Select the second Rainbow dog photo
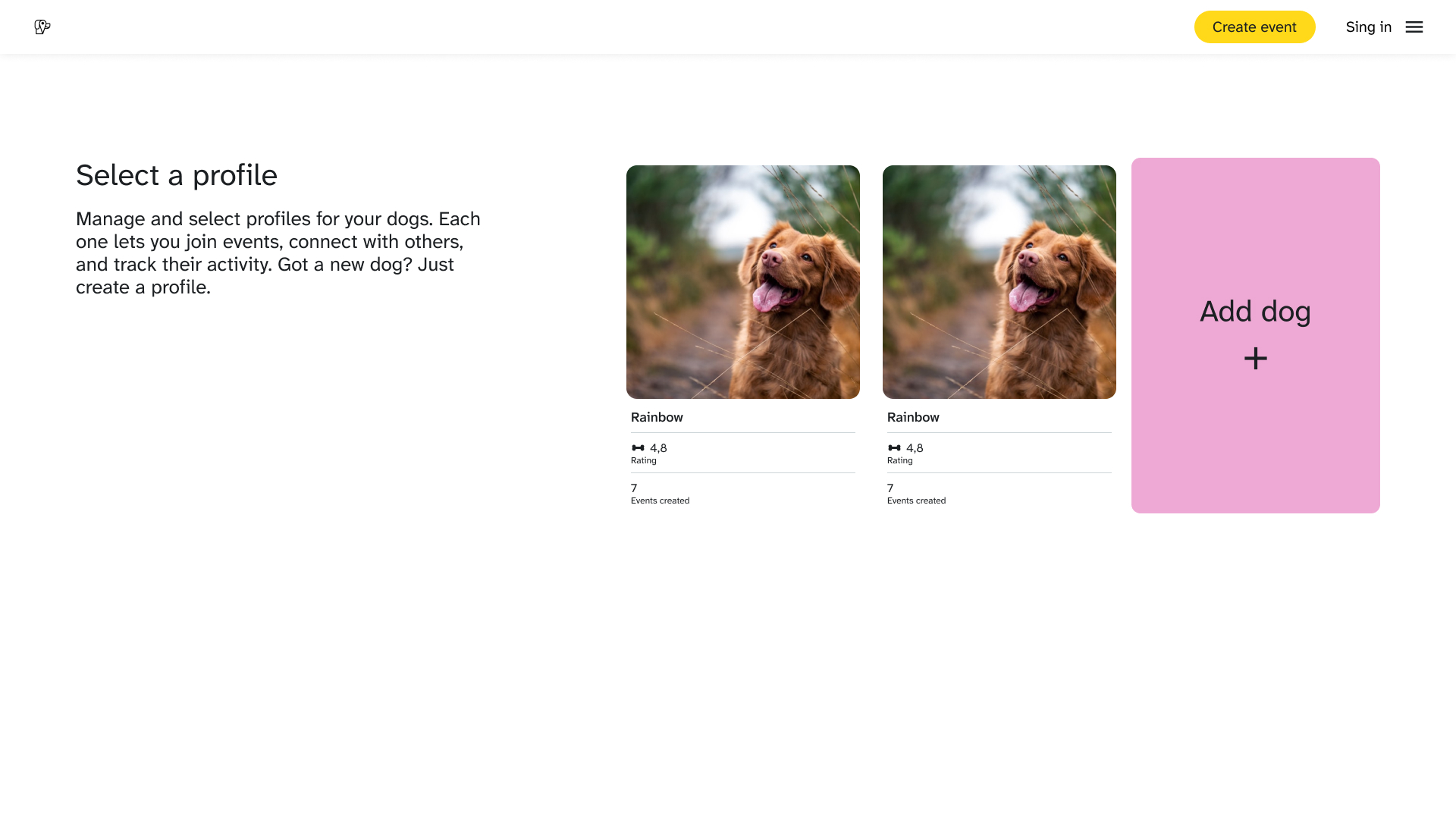Screen dimensions: 1456x819 [999, 282]
